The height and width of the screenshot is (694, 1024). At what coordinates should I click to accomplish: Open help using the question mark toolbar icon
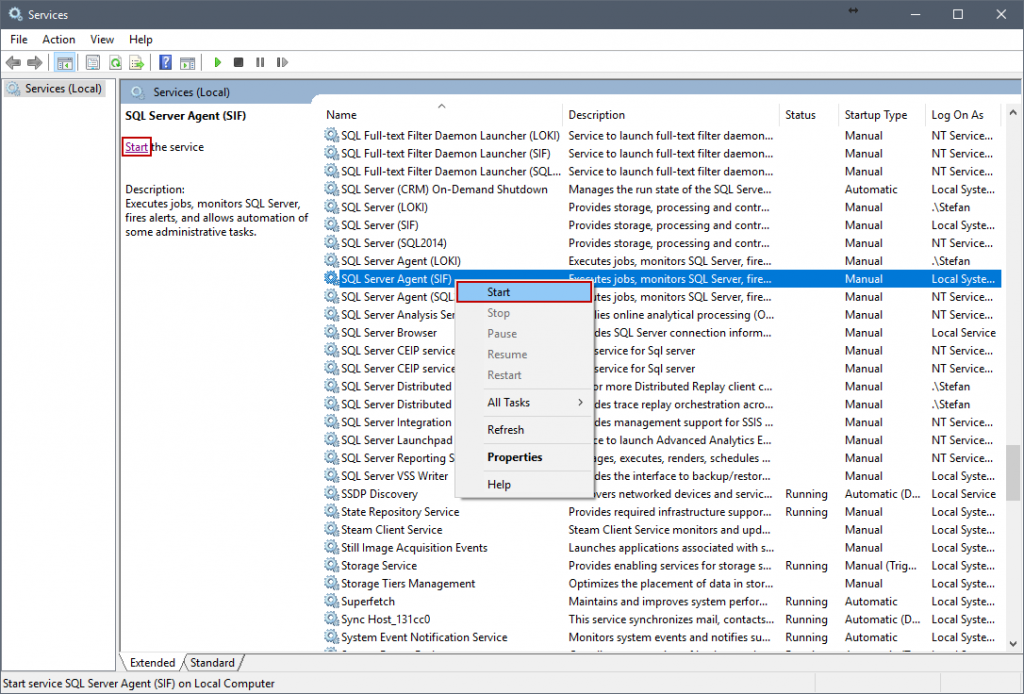click(165, 62)
